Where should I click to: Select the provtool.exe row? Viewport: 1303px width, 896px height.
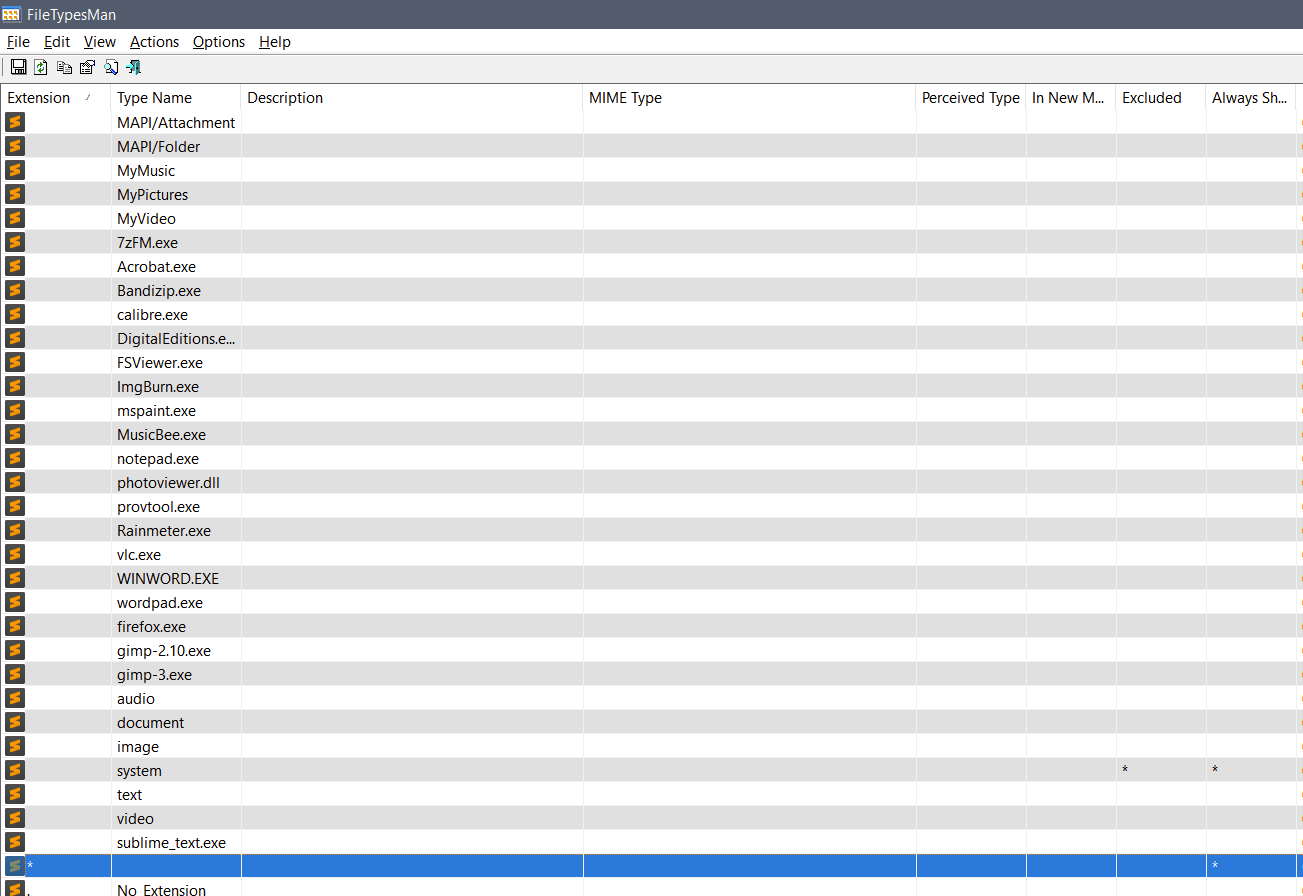pyautogui.click(x=651, y=506)
